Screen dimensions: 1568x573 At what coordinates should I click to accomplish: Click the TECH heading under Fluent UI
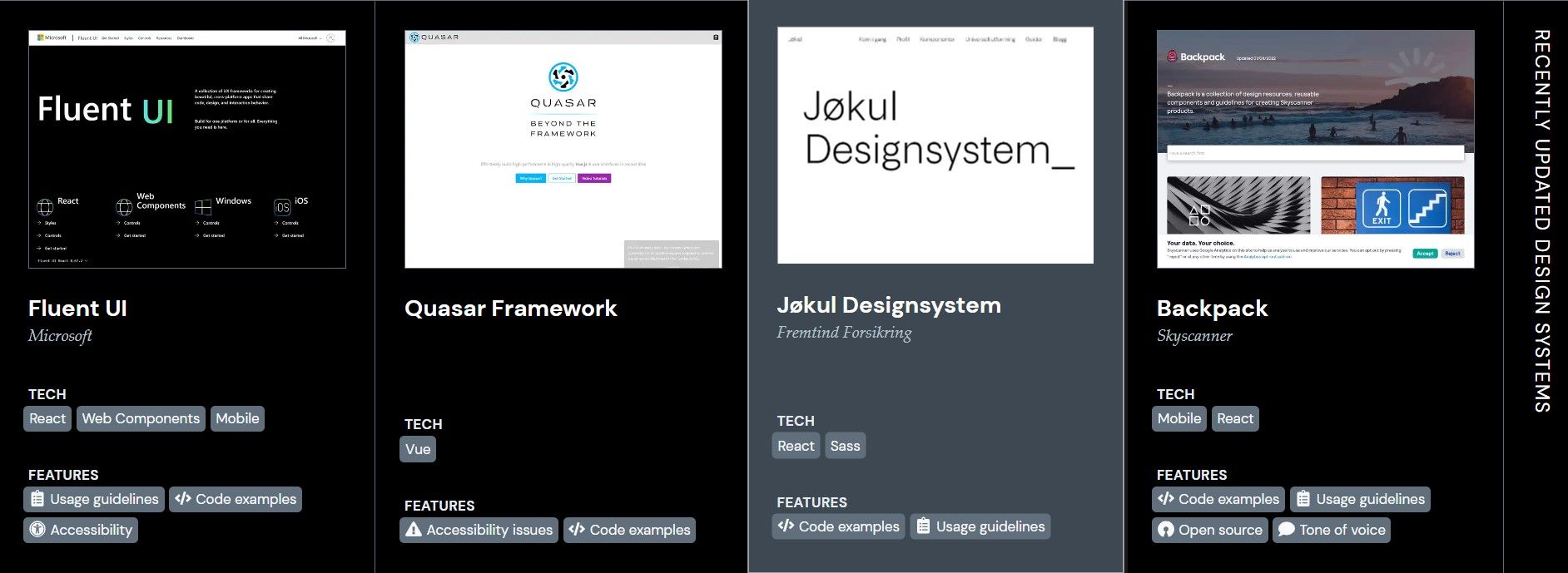pos(47,394)
